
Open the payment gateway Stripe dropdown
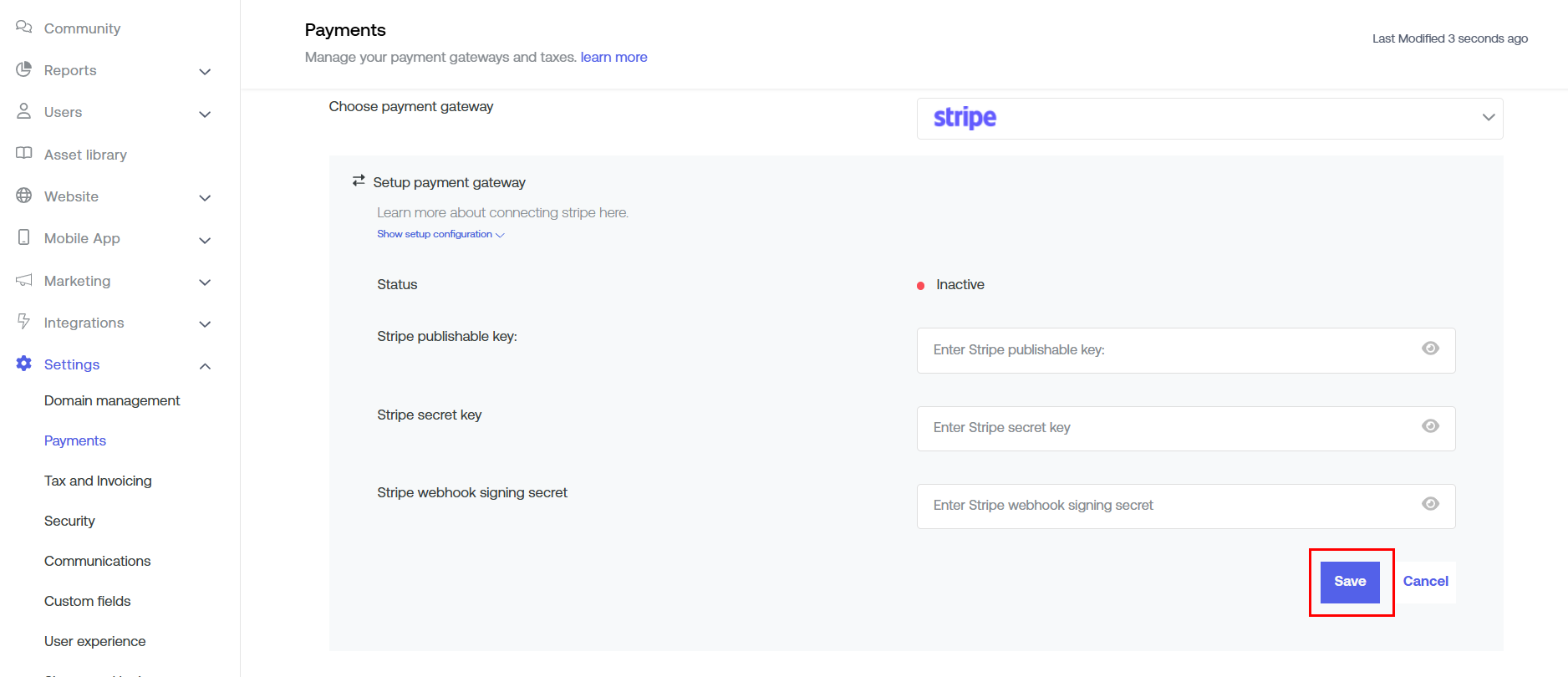(1209, 118)
